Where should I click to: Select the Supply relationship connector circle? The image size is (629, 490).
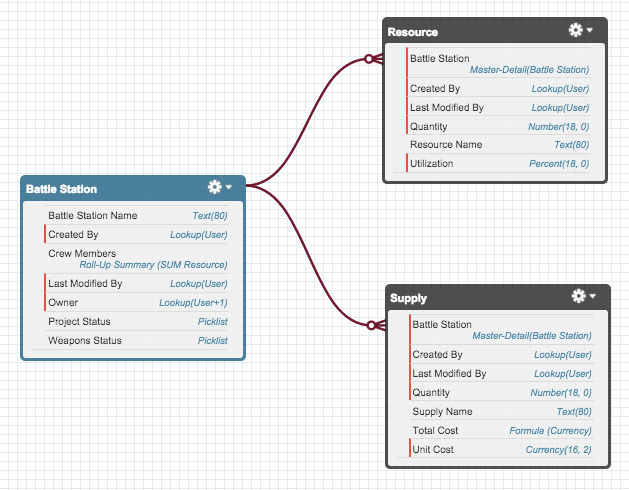coord(371,325)
